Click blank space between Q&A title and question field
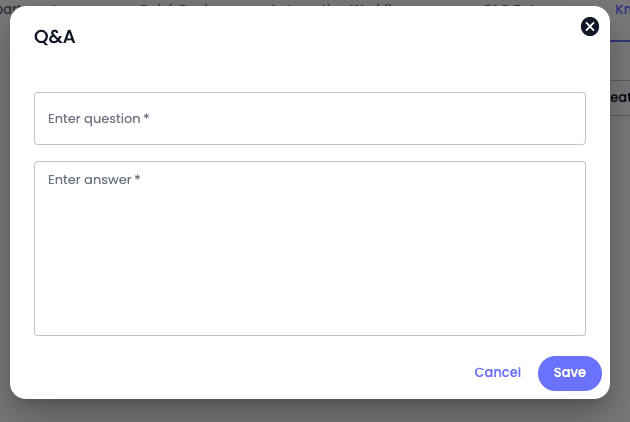 point(310,69)
